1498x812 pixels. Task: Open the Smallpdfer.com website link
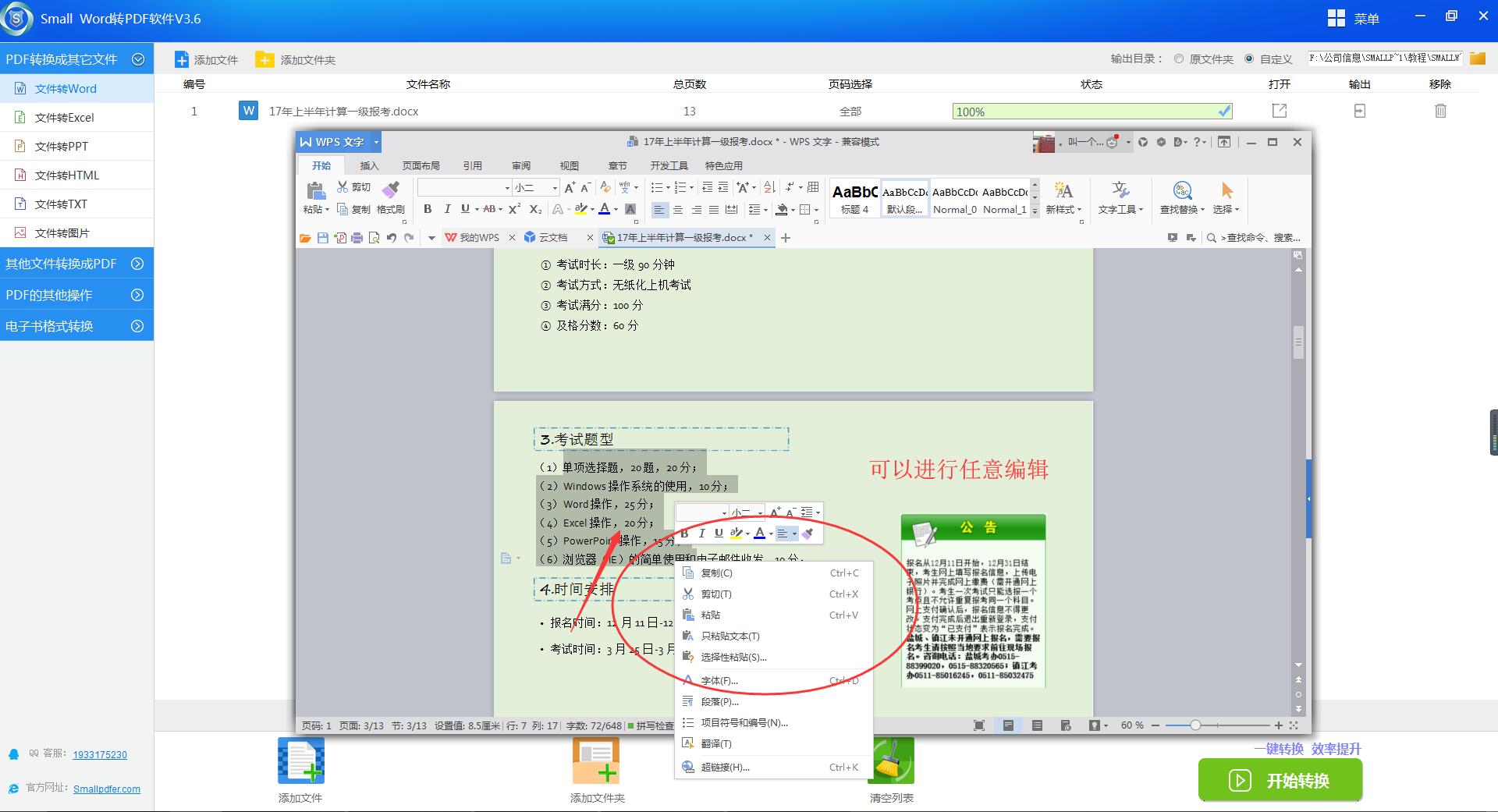tap(107, 789)
